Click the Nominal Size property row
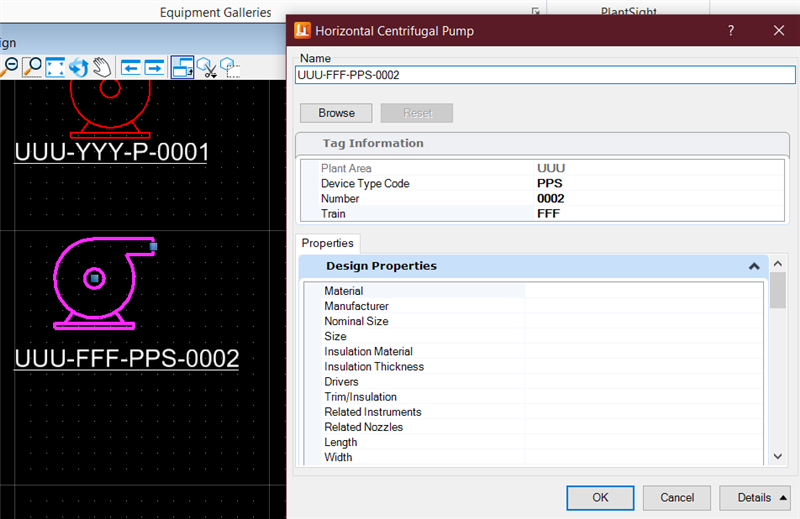The image size is (800, 519). point(534,321)
